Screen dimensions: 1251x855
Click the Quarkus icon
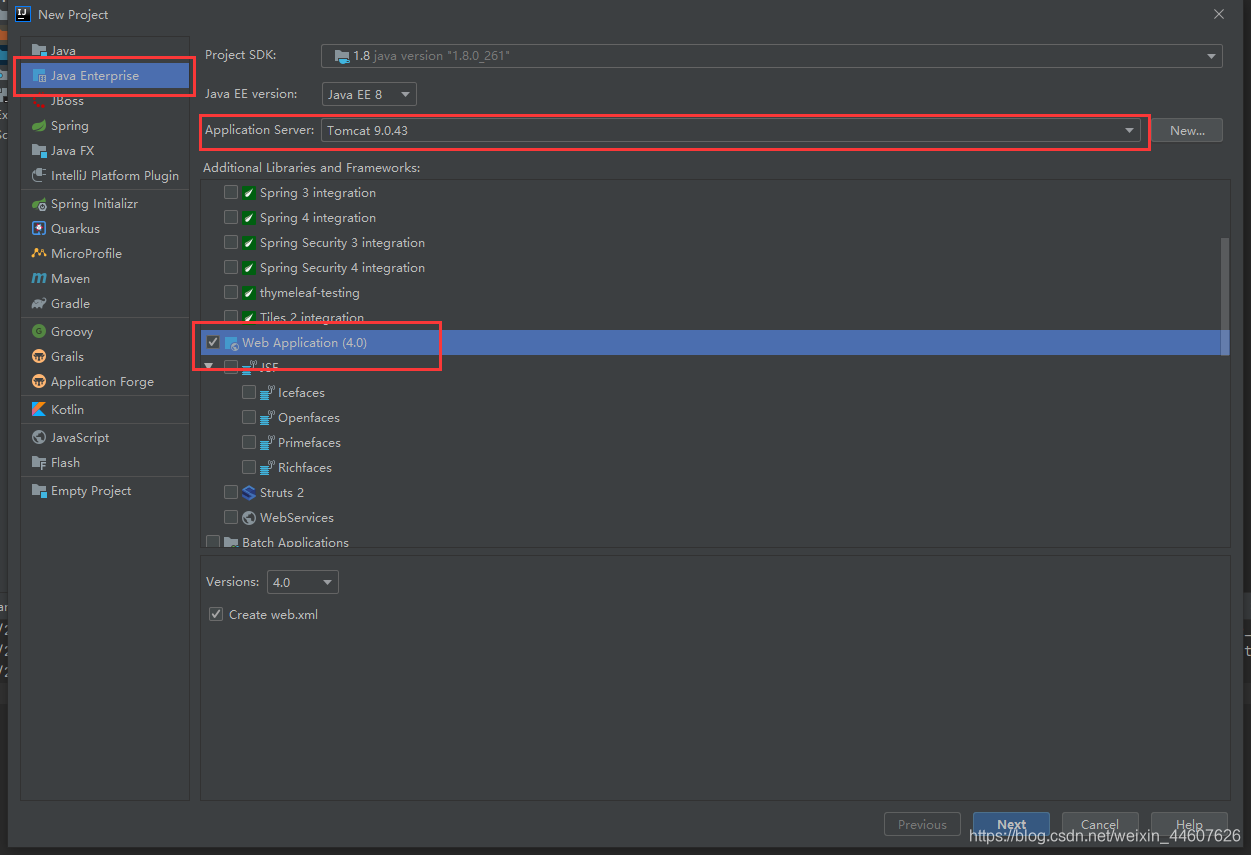click(x=39, y=229)
